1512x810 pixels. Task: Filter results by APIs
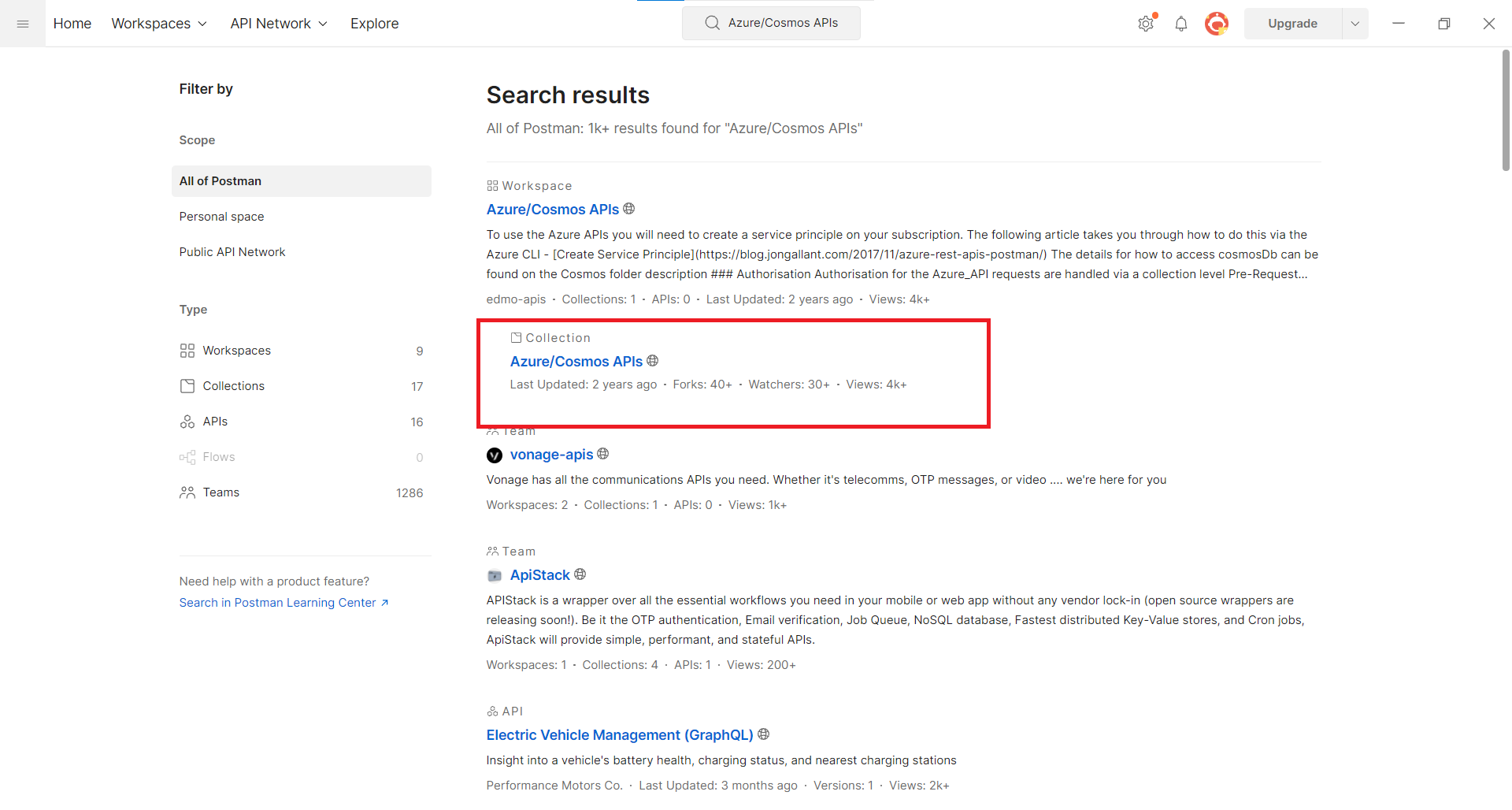point(302,422)
